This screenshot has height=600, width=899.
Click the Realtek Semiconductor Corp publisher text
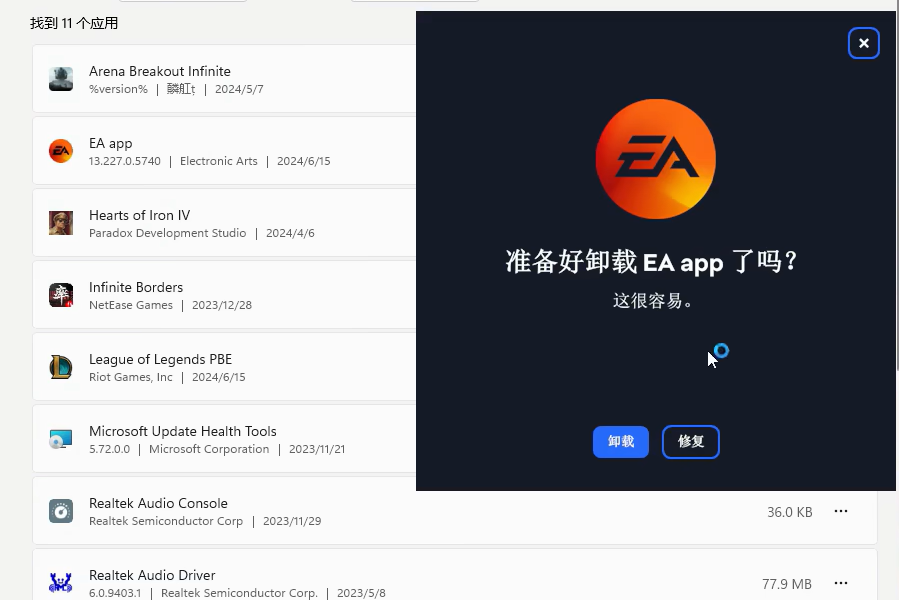pyautogui.click(x=166, y=521)
